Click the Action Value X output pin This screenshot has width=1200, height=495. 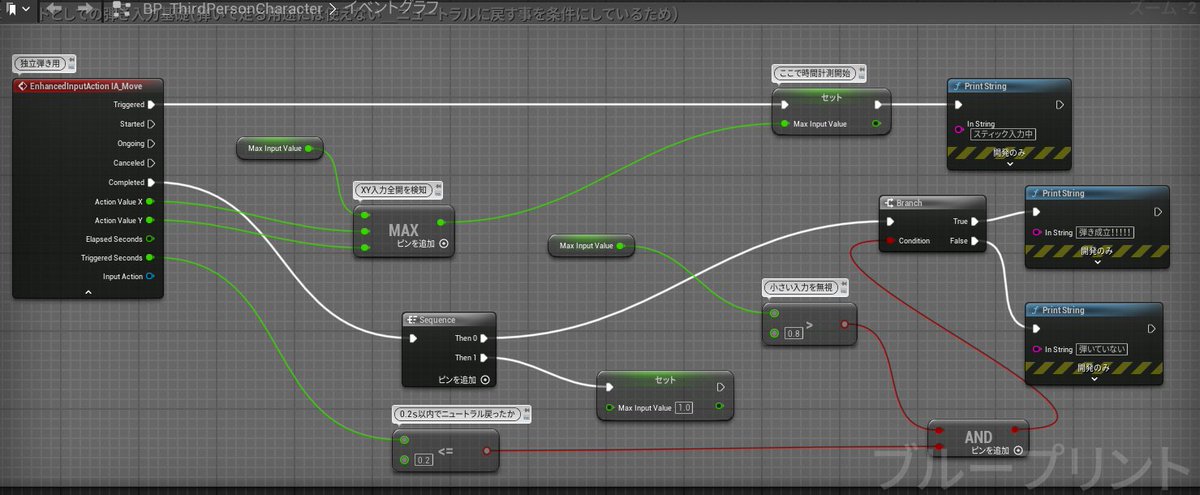pos(151,201)
